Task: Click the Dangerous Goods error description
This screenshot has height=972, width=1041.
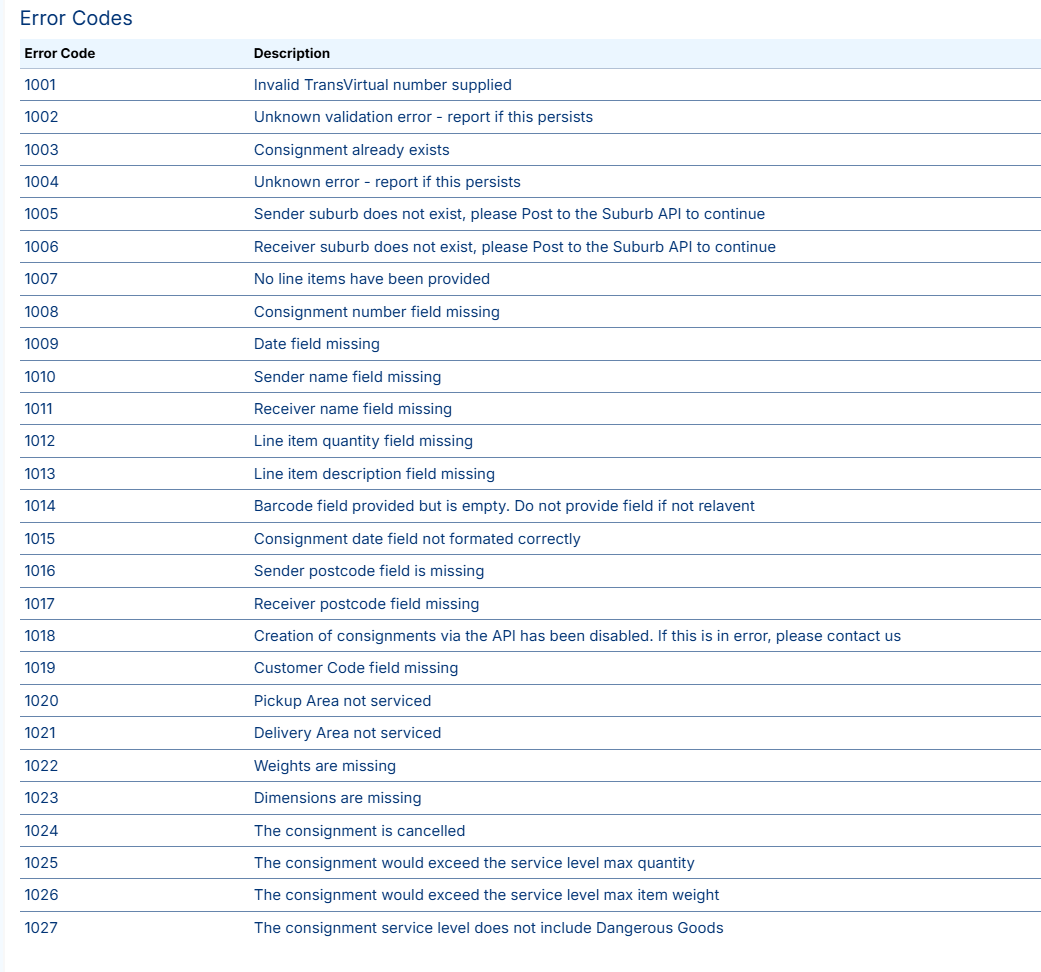Action: 488,928
